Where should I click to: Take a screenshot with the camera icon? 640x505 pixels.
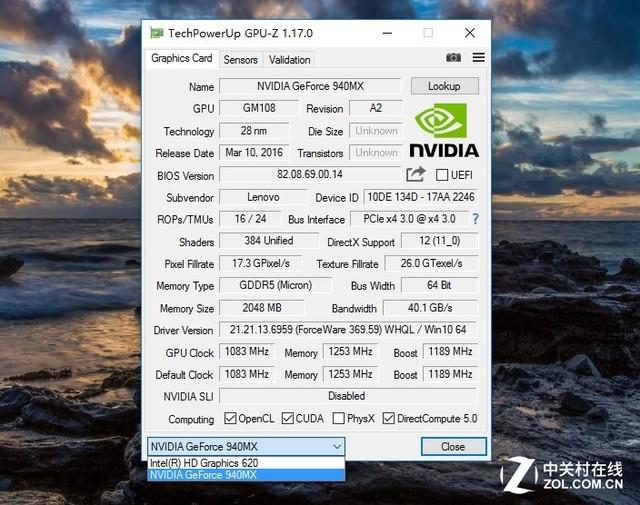coord(453,58)
